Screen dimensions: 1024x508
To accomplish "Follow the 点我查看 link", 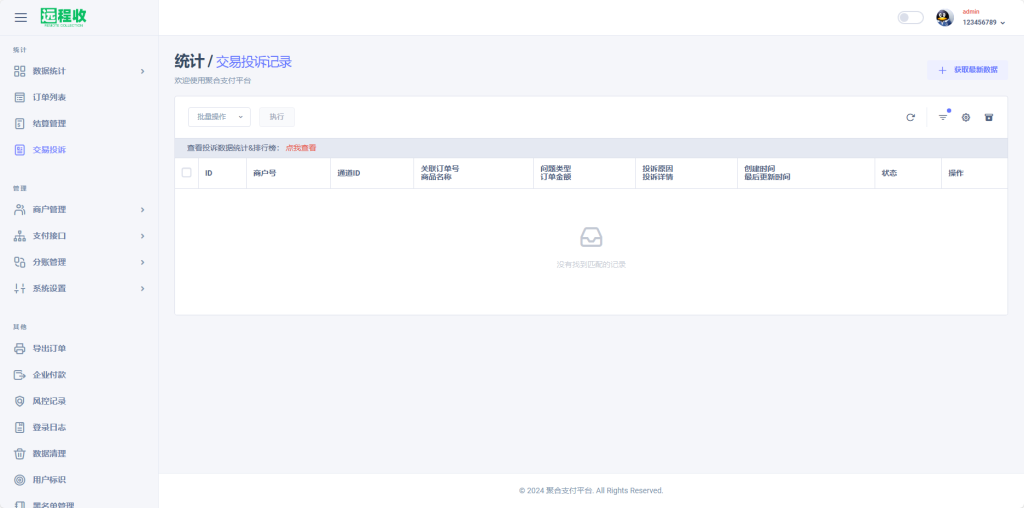I will click(x=301, y=148).
